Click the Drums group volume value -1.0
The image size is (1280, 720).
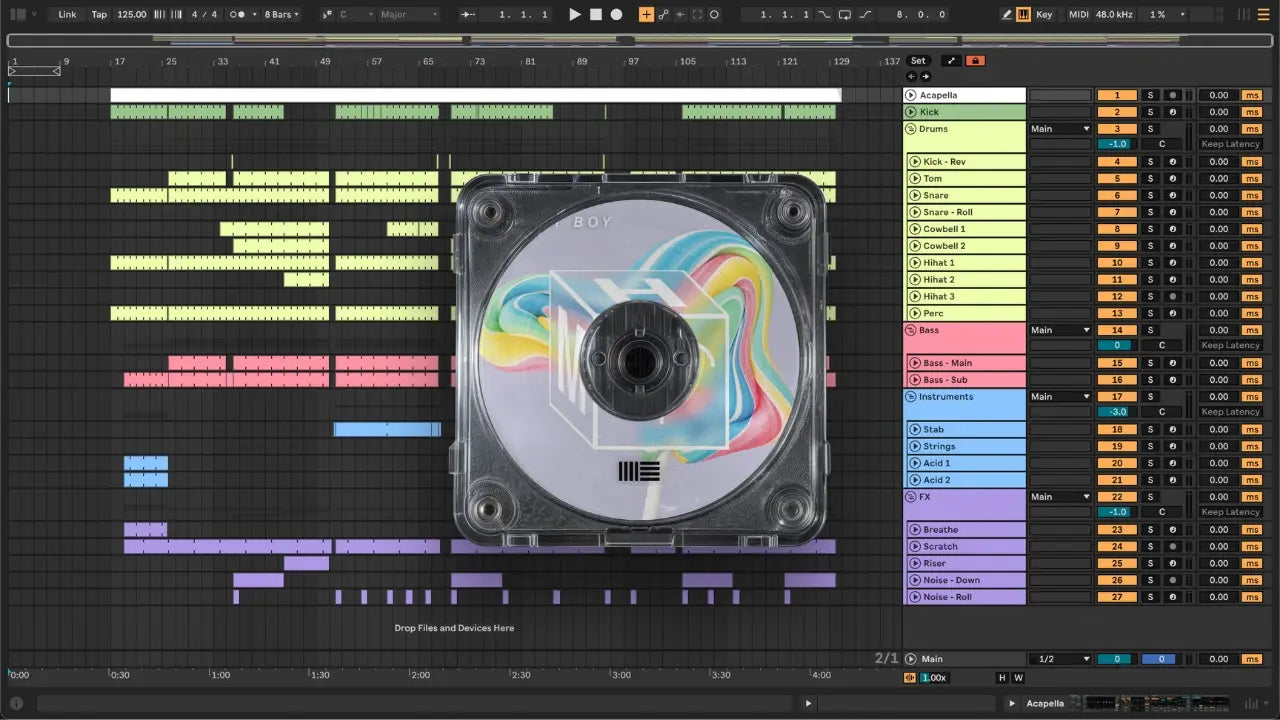1116,144
